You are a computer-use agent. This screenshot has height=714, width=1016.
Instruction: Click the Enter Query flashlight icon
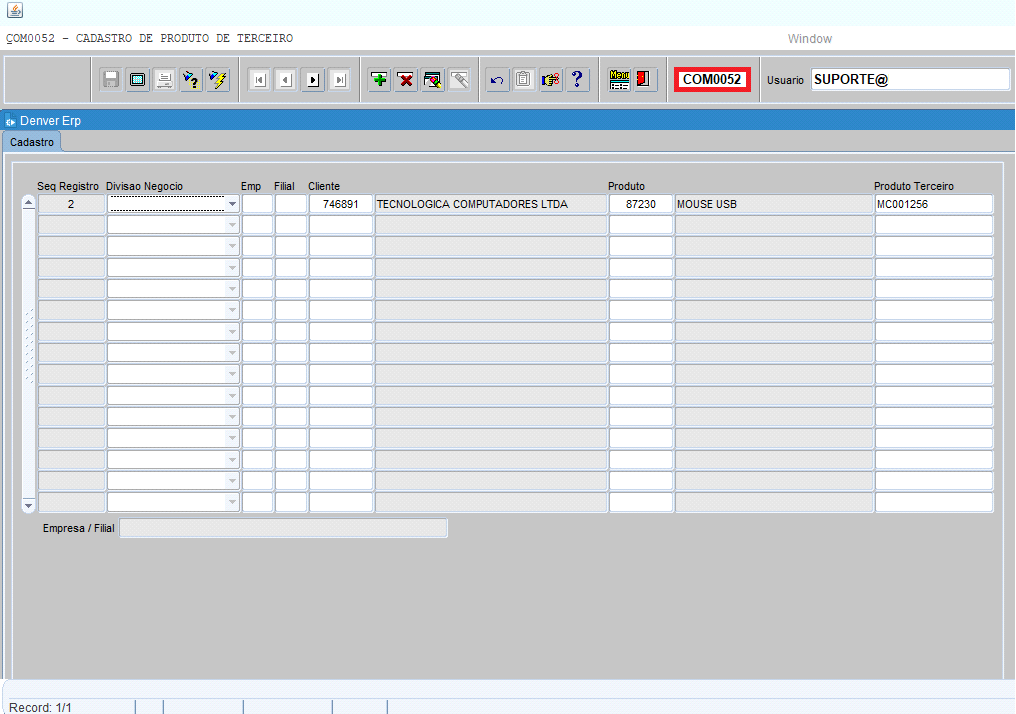tap(191, 80)
